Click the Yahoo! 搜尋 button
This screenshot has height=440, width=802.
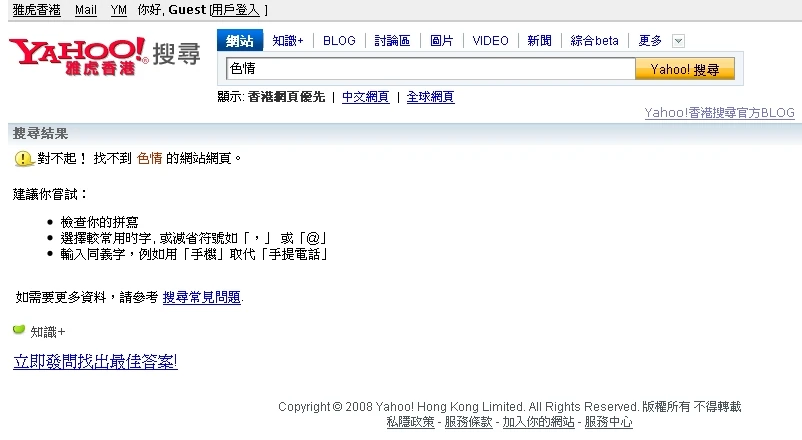[x=685, y=69]
